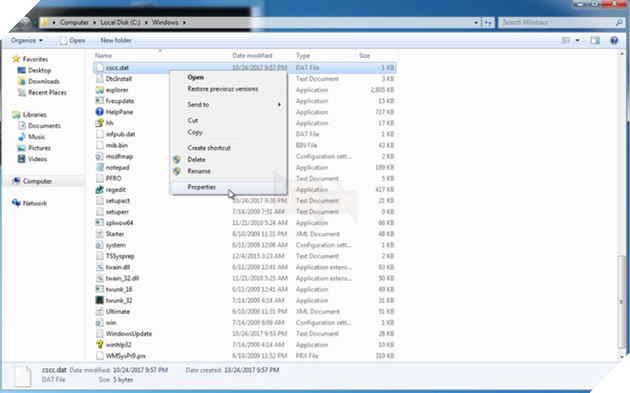Open Help with the question mark icon
630x393 pixels.
click(x=614, y=40)
